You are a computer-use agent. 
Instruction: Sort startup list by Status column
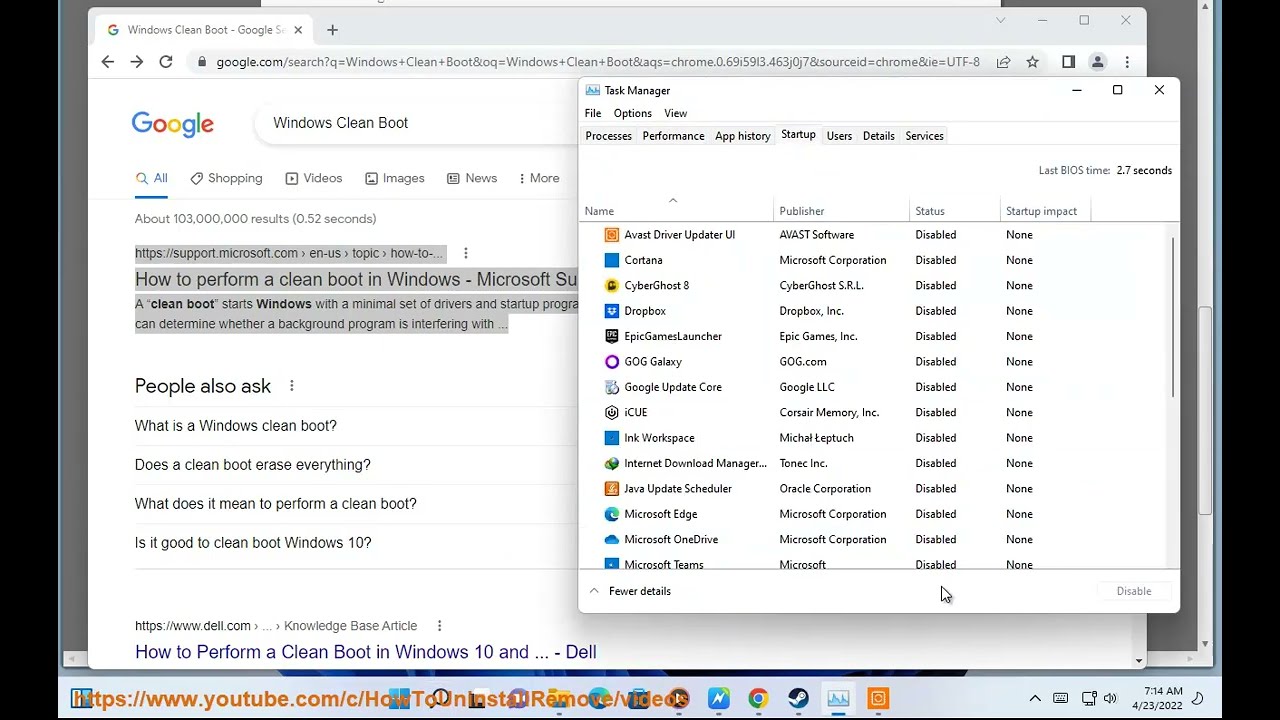coord(955,211)
